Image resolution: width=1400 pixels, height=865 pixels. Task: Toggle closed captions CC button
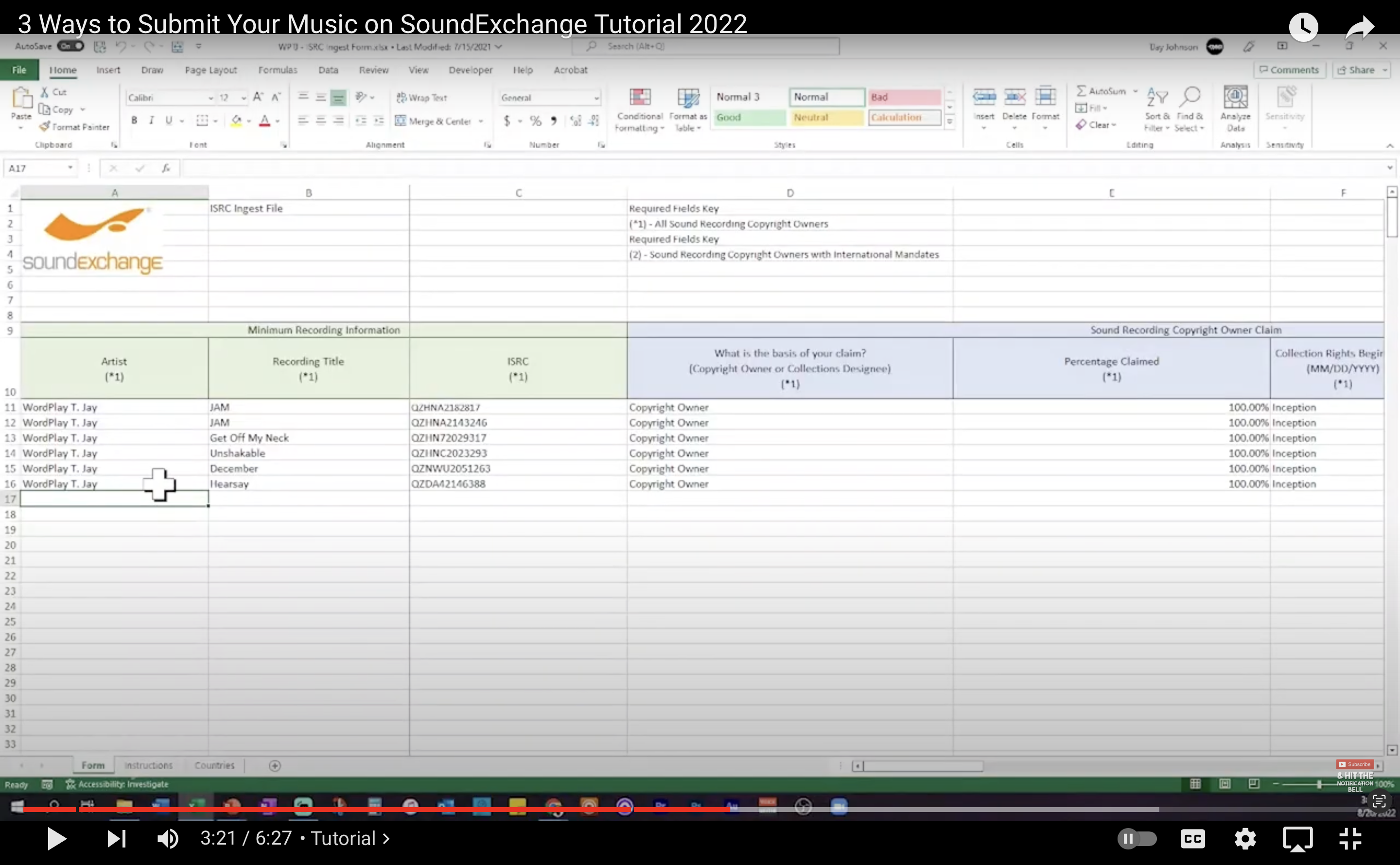(x=1192, y=839)
